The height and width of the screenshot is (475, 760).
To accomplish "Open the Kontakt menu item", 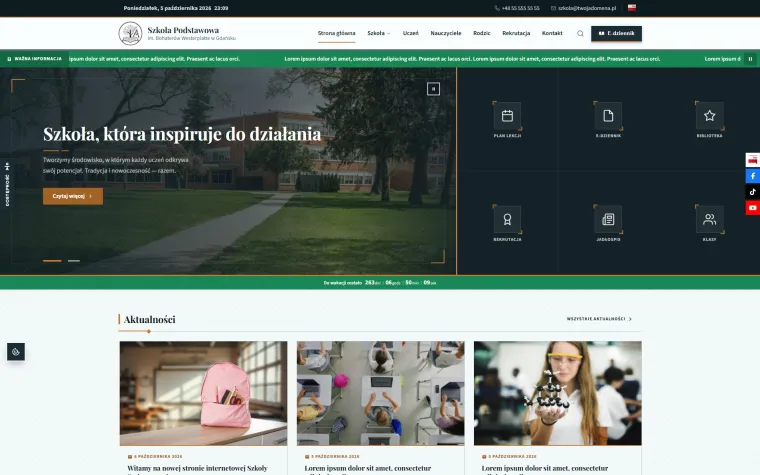I will pyautogui.click(x=552, y=33).
